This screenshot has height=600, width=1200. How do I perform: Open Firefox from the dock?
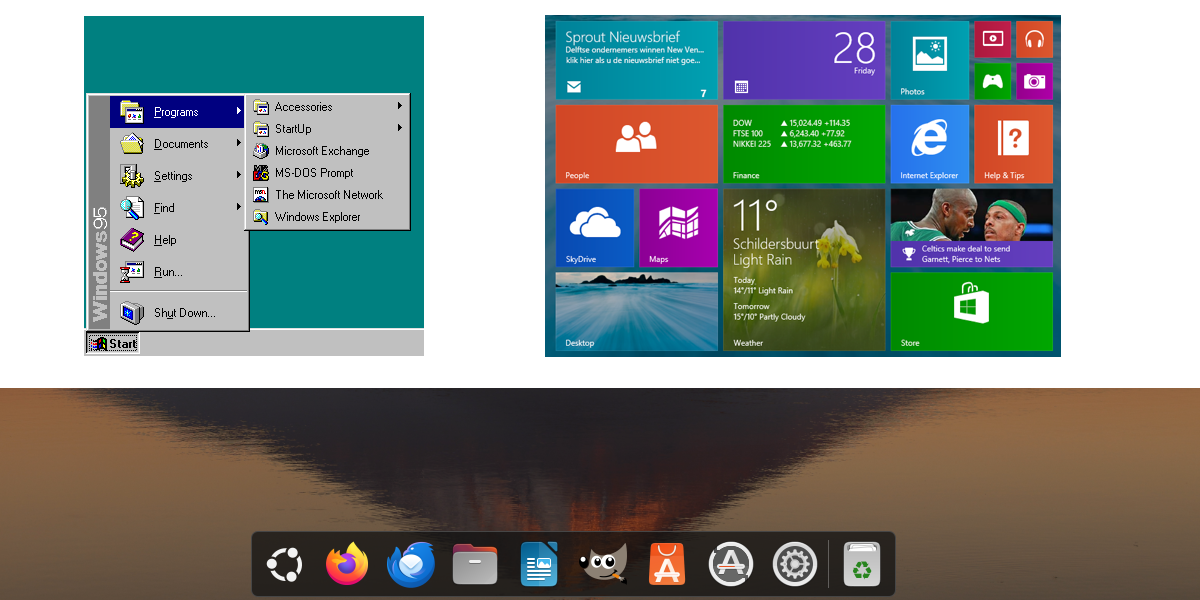point(347,565)
